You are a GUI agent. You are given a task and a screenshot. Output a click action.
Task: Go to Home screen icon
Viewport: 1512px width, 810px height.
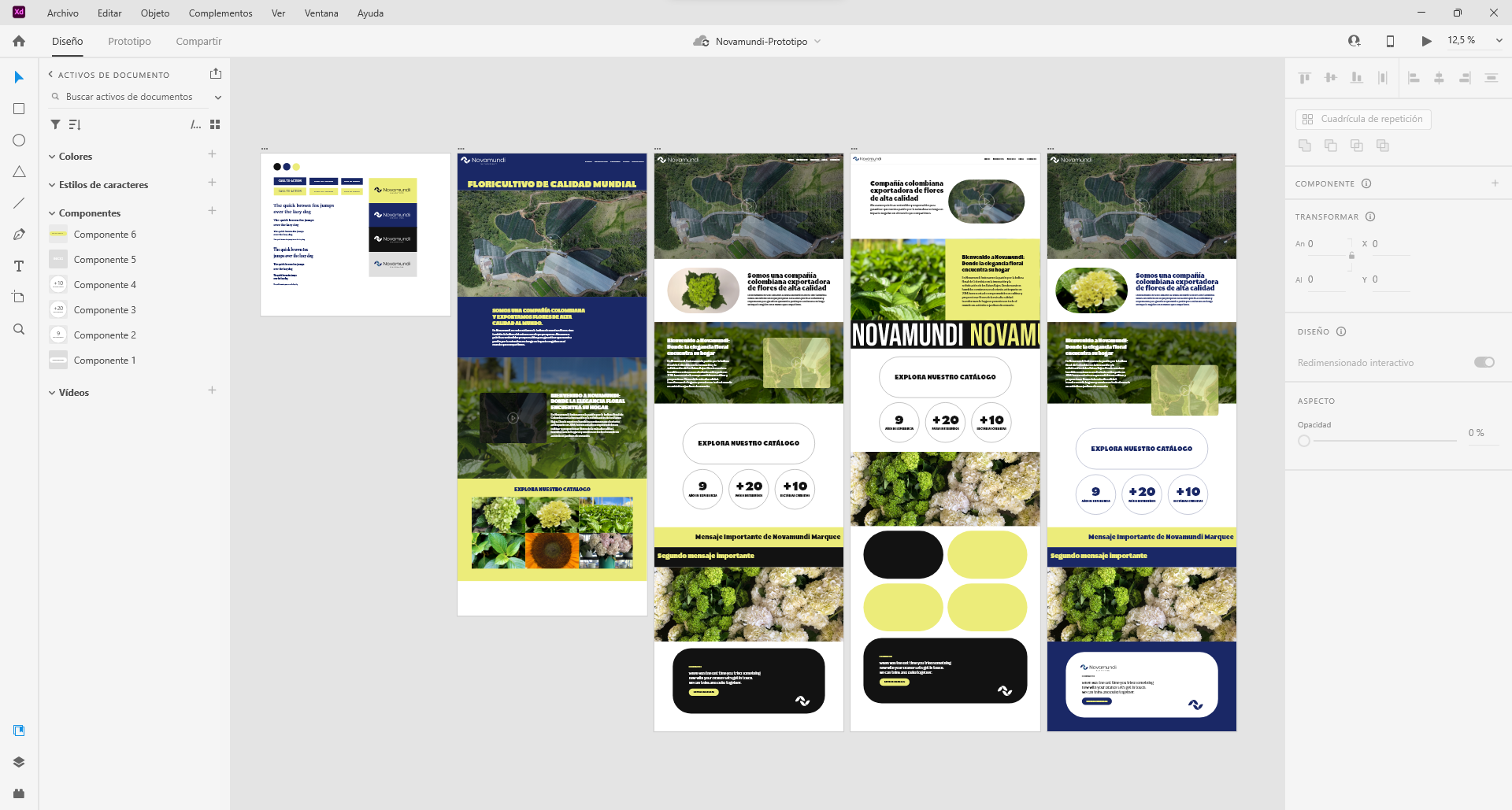(19, 41)
